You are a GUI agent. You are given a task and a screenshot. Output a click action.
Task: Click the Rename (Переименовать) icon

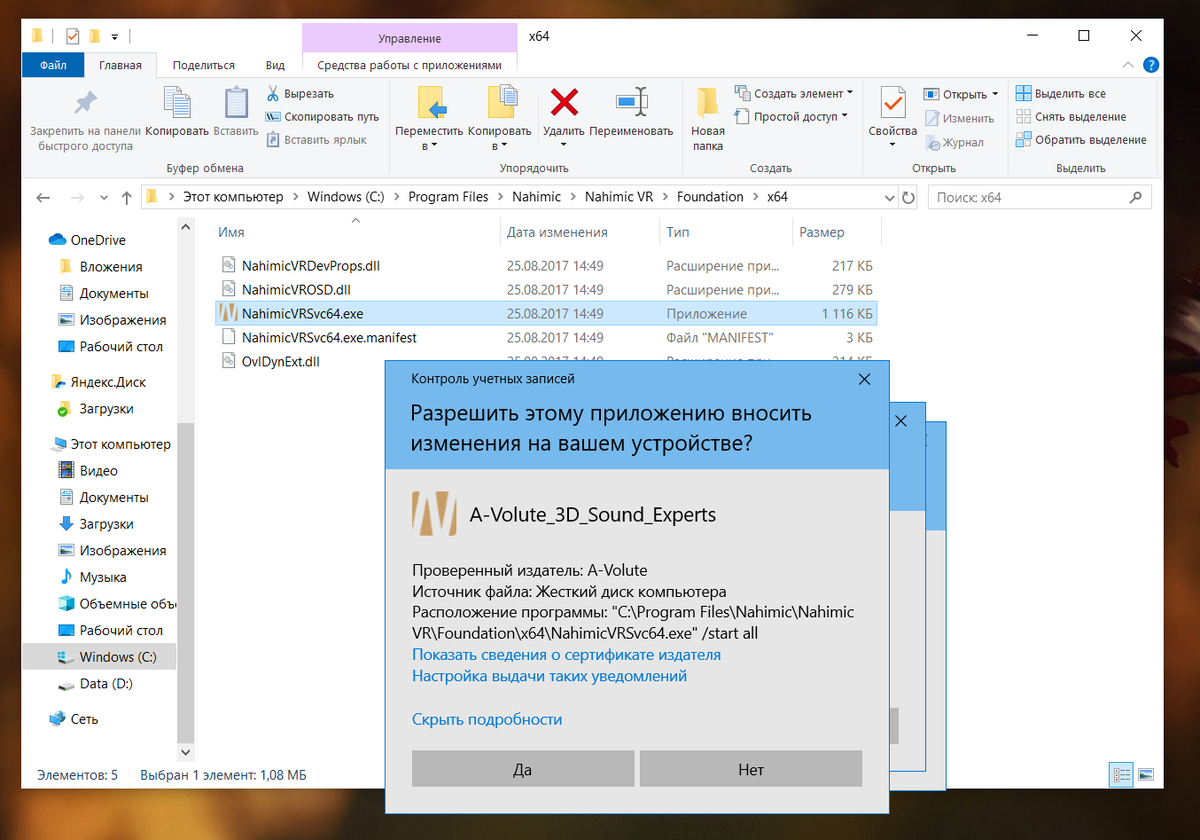tap(632, 102)
